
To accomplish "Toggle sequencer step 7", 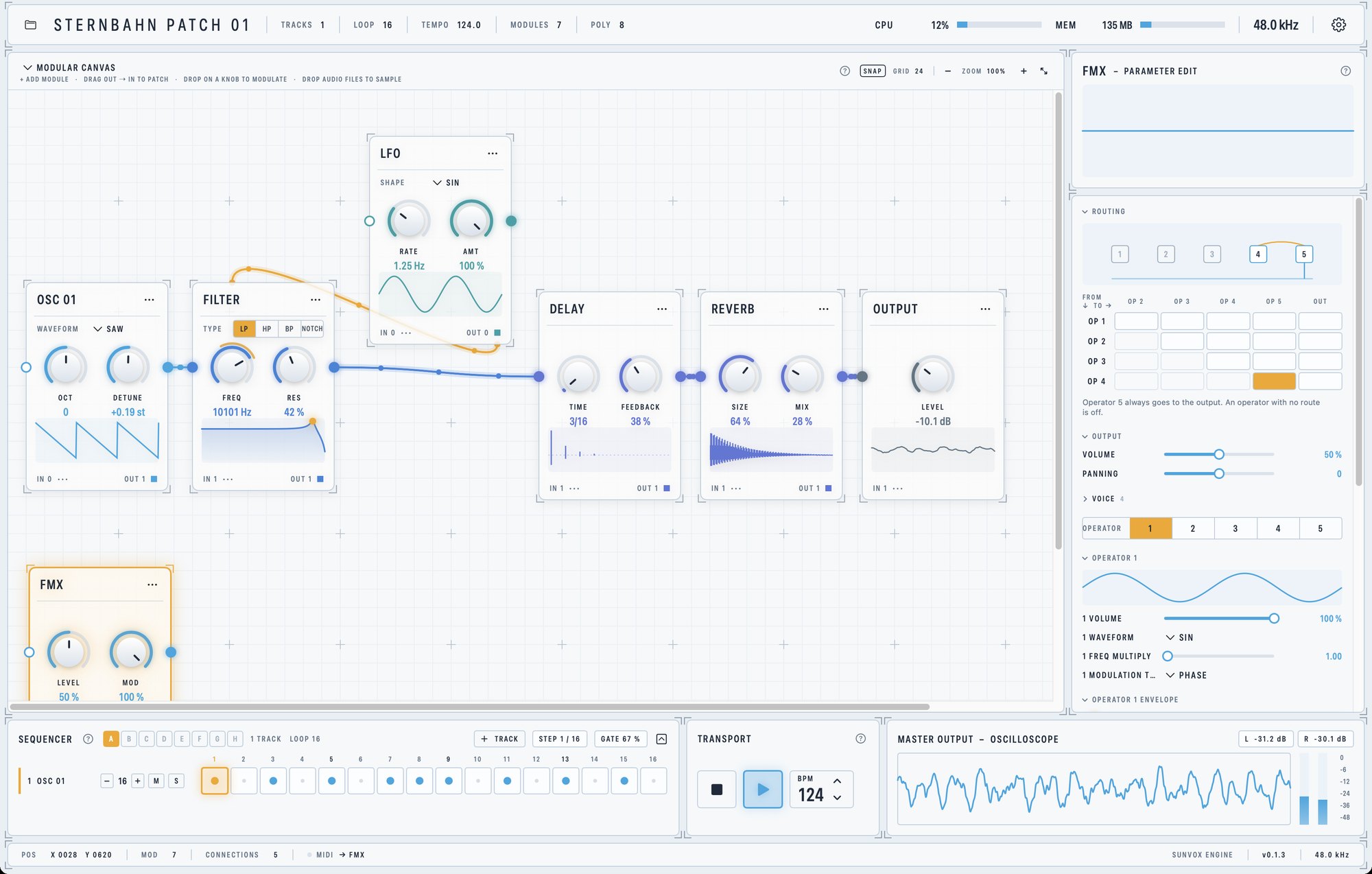I will 390,781.
